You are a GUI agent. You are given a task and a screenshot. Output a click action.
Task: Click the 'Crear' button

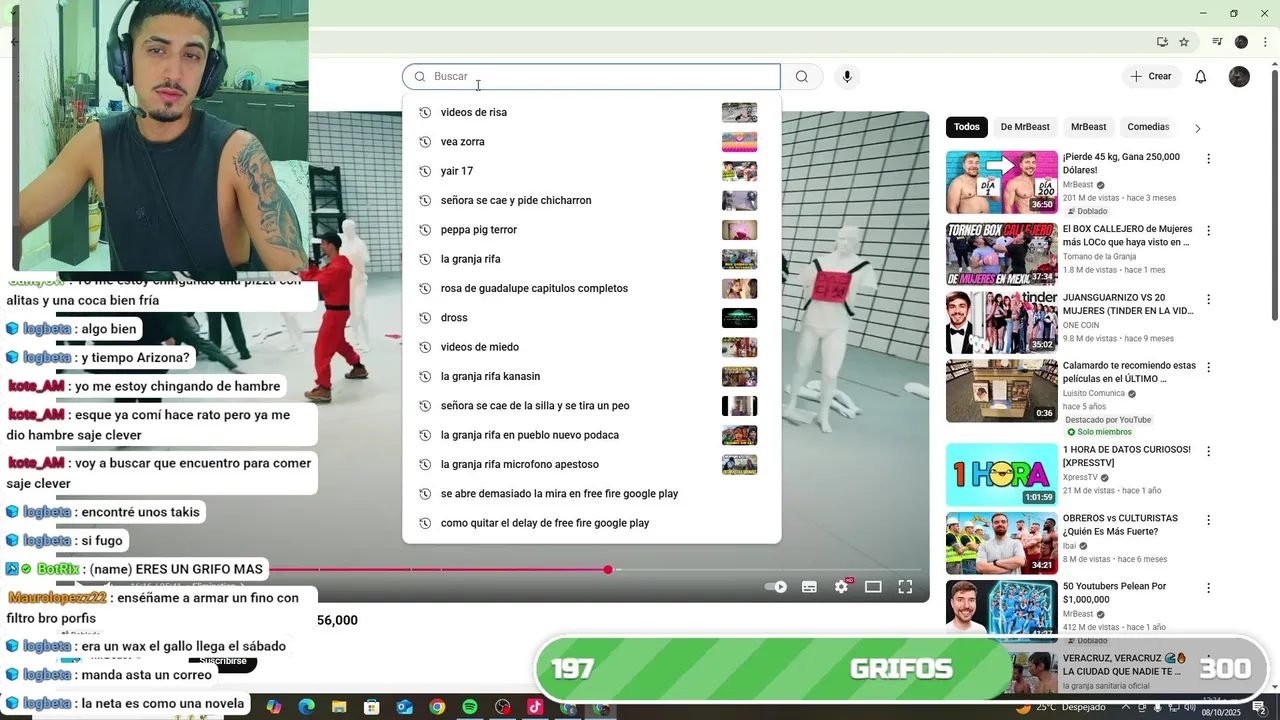1151,77
